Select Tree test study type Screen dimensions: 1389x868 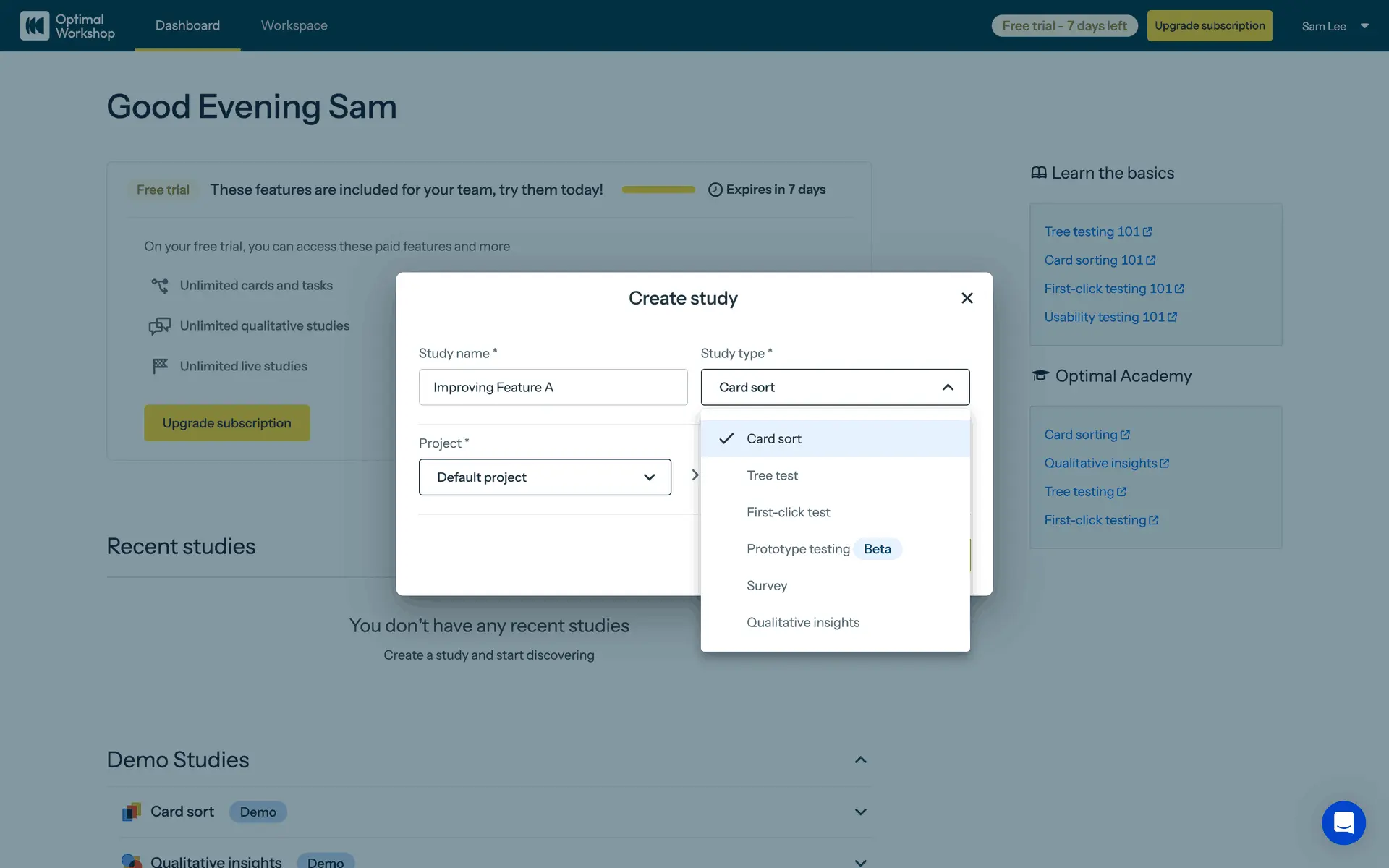(x=772, y=475)
